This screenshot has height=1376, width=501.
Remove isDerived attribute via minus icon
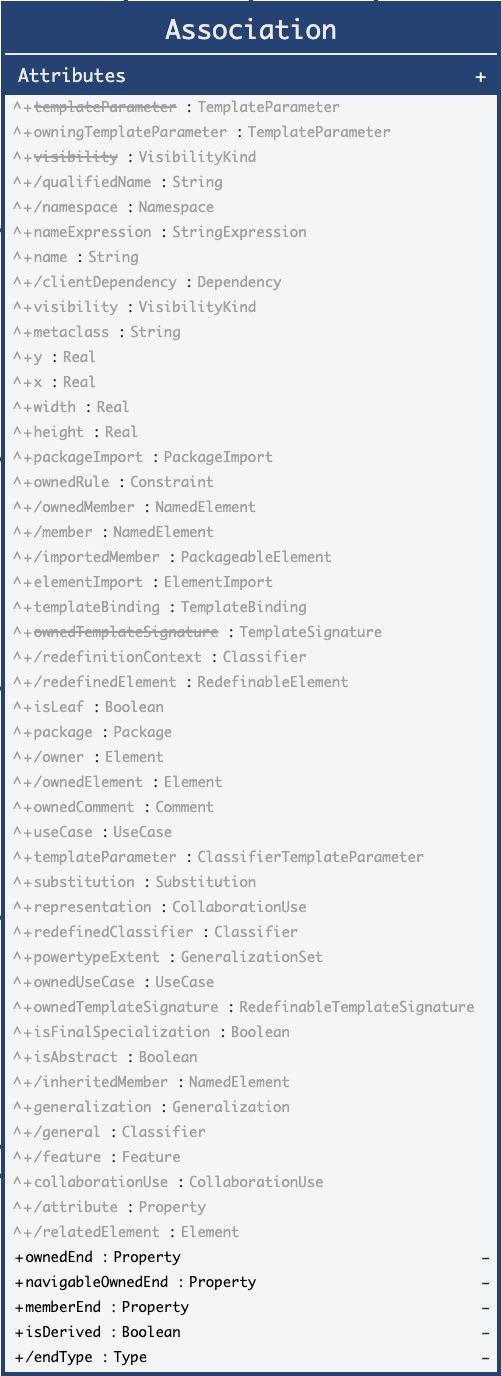485,1332
